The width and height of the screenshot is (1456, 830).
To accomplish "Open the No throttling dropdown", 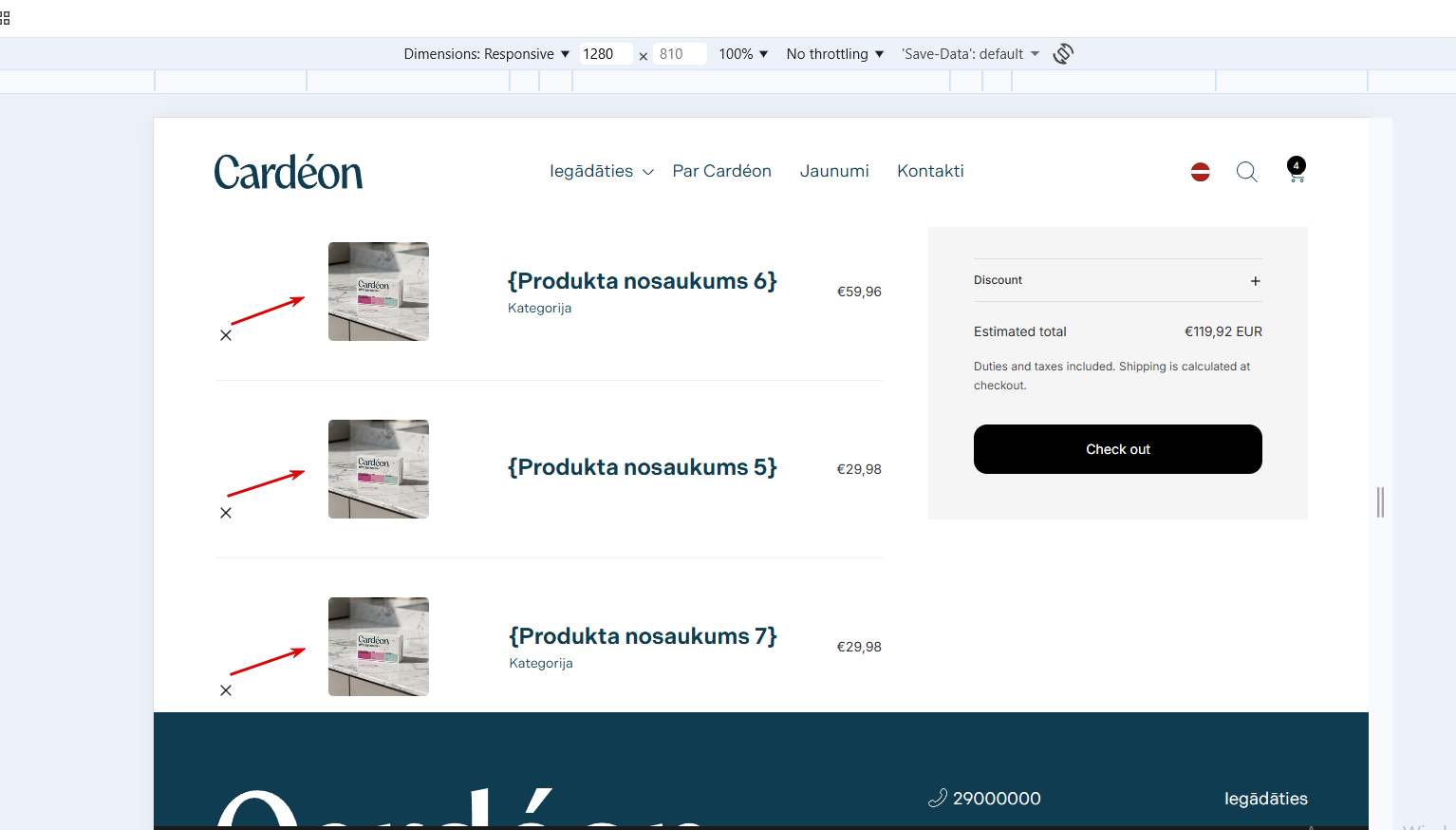I will (835, 54).
